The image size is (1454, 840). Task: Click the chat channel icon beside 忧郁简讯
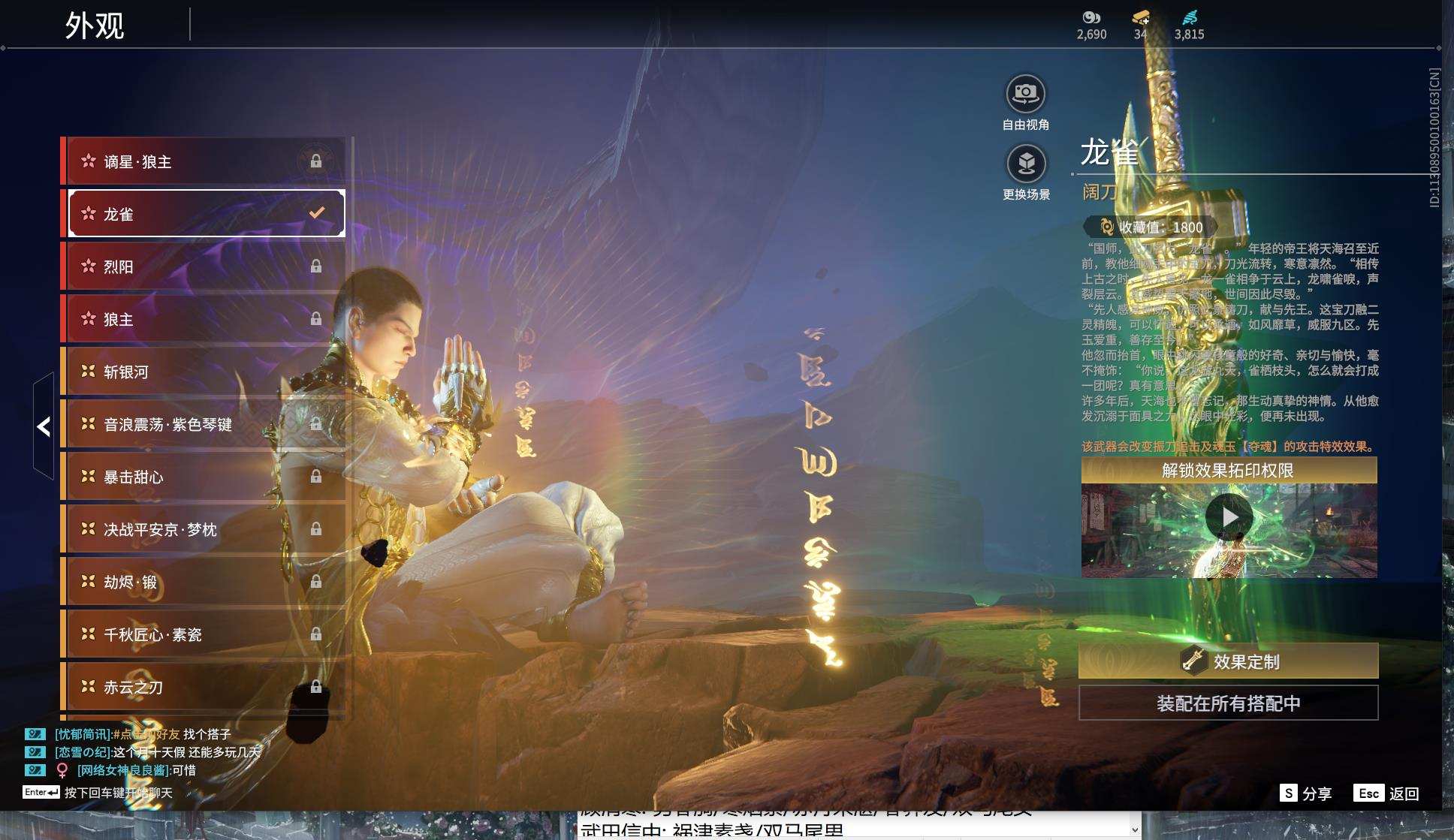coord(35,734)
